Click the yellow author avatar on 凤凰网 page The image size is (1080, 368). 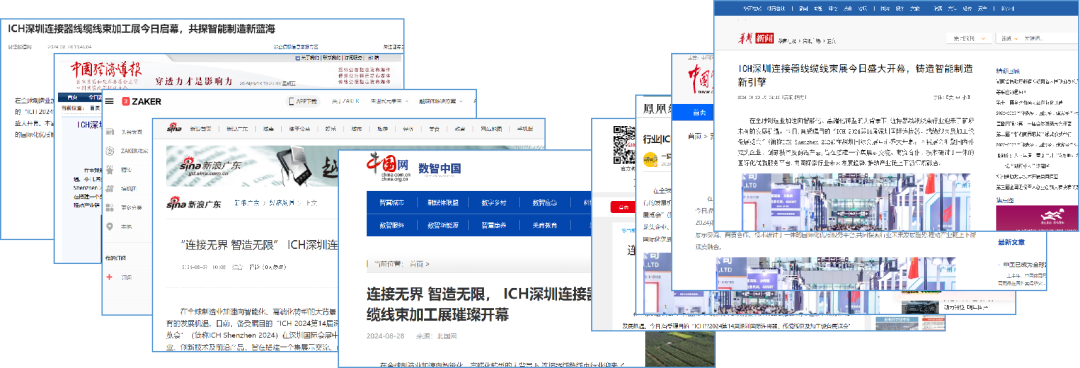tap(649, 159)
